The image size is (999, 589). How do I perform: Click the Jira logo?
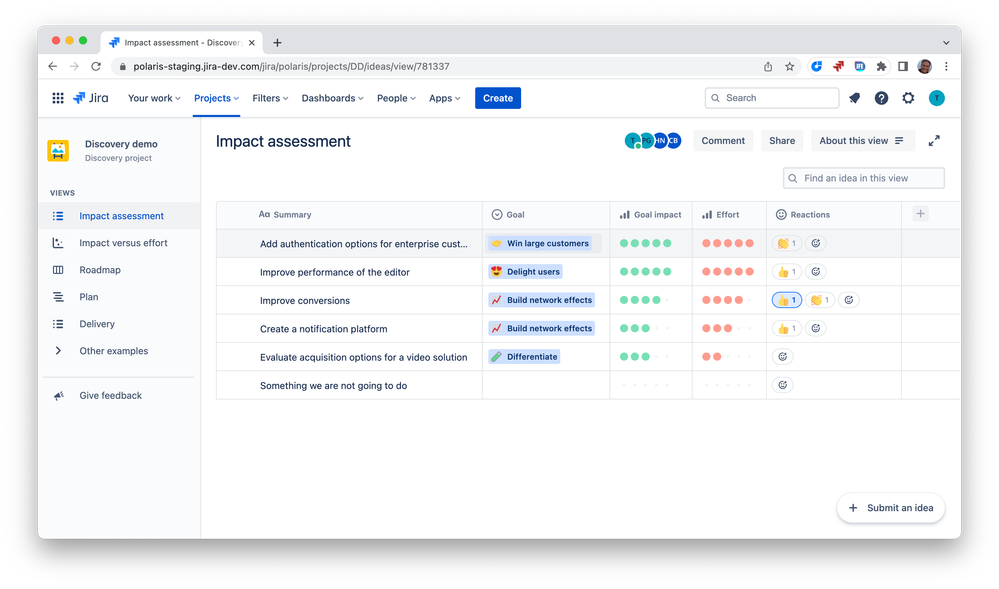(90, 98)
